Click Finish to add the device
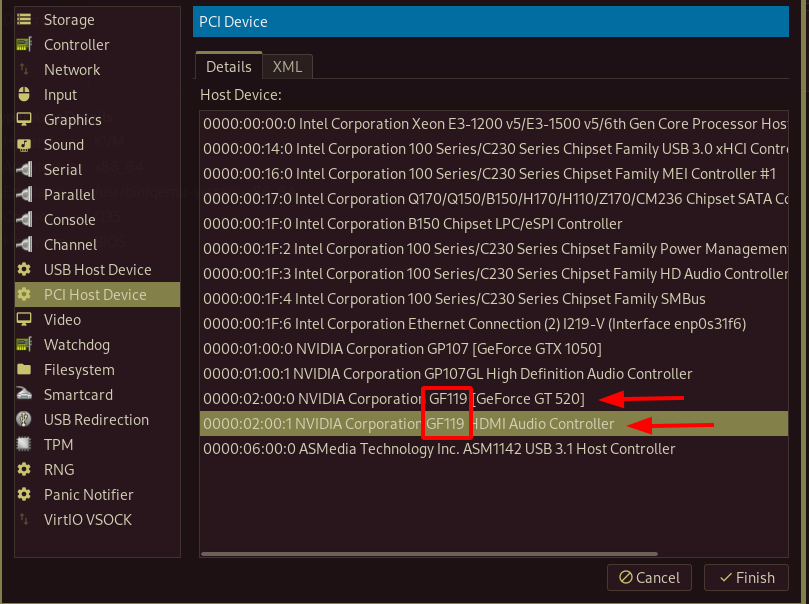Viewport: 809px width, 604px height. click(x=746, y=577)
